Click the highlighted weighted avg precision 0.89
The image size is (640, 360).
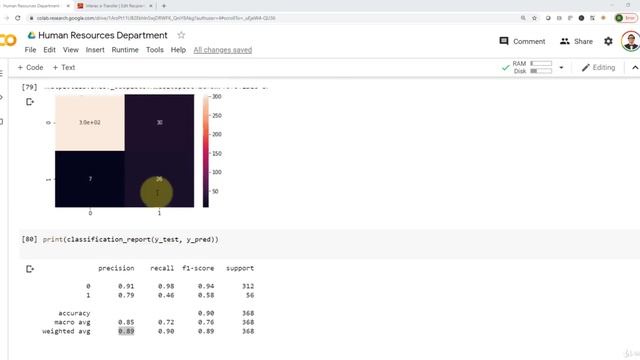click(x=126, y=331)
